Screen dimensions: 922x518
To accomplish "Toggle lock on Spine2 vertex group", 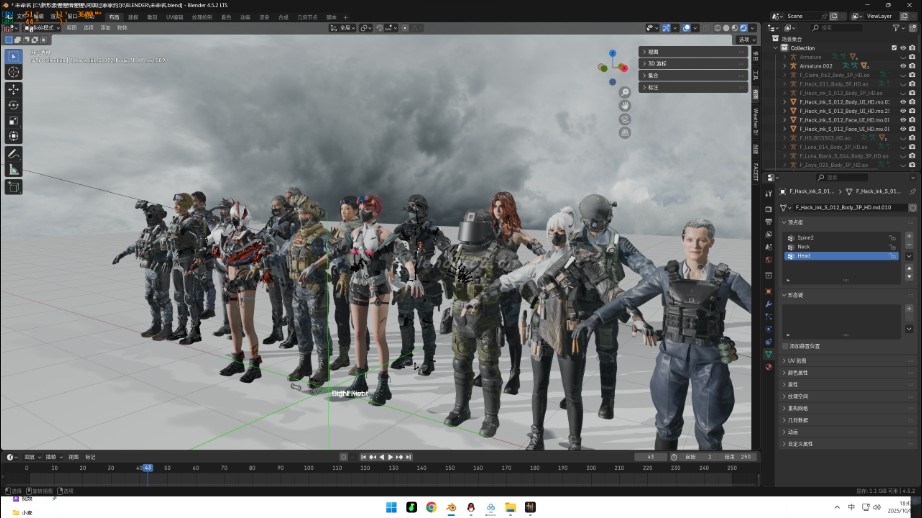I will [893, 238].
